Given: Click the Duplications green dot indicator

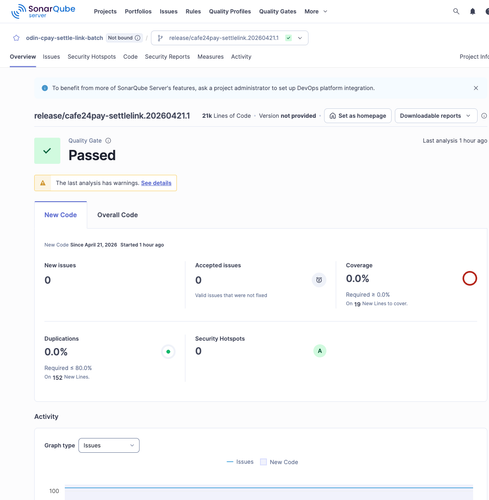Looking at the screenshot, I should pyautogui.click(x=168, y=351).
